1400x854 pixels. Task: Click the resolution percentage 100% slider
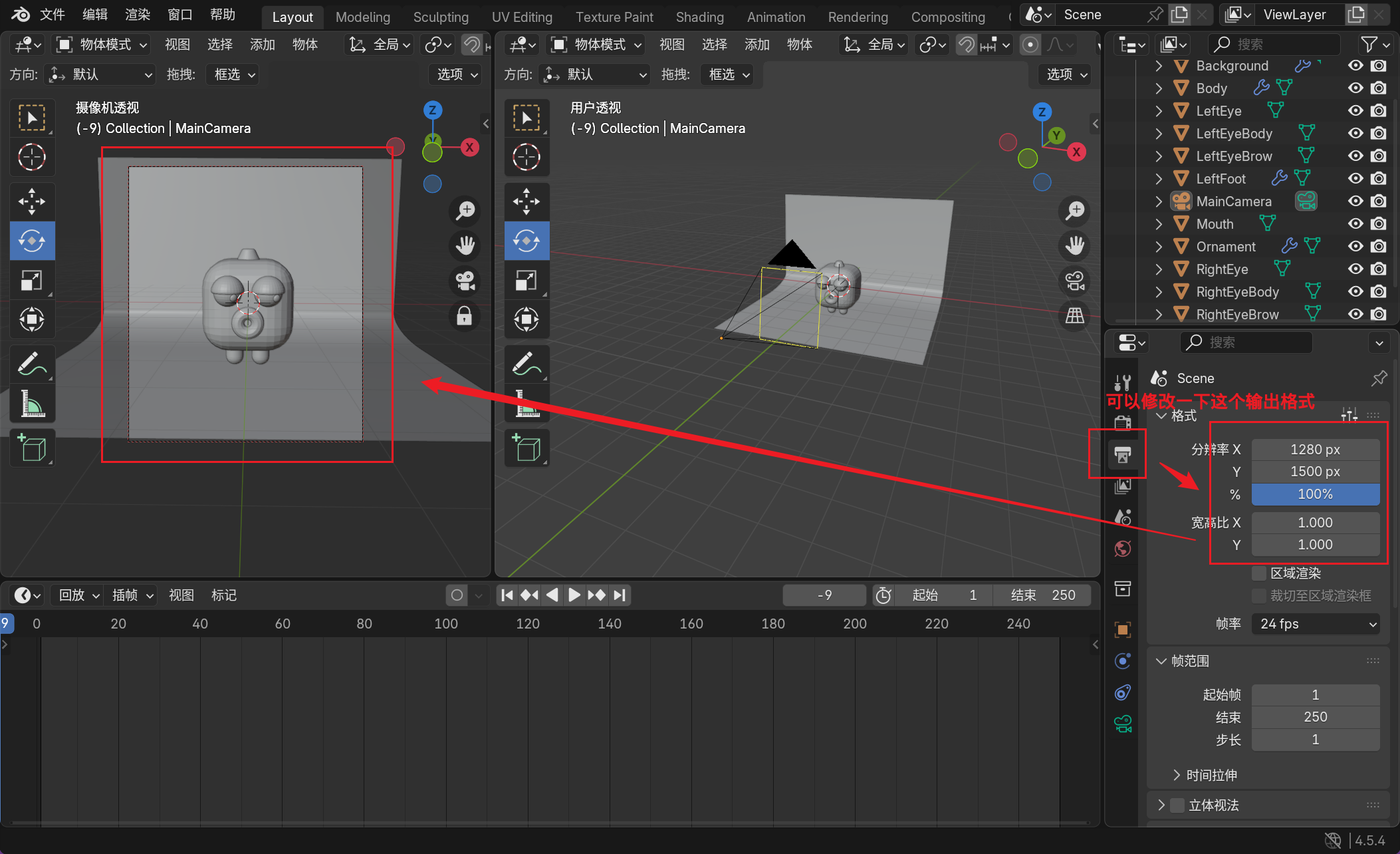(1315, 494)
